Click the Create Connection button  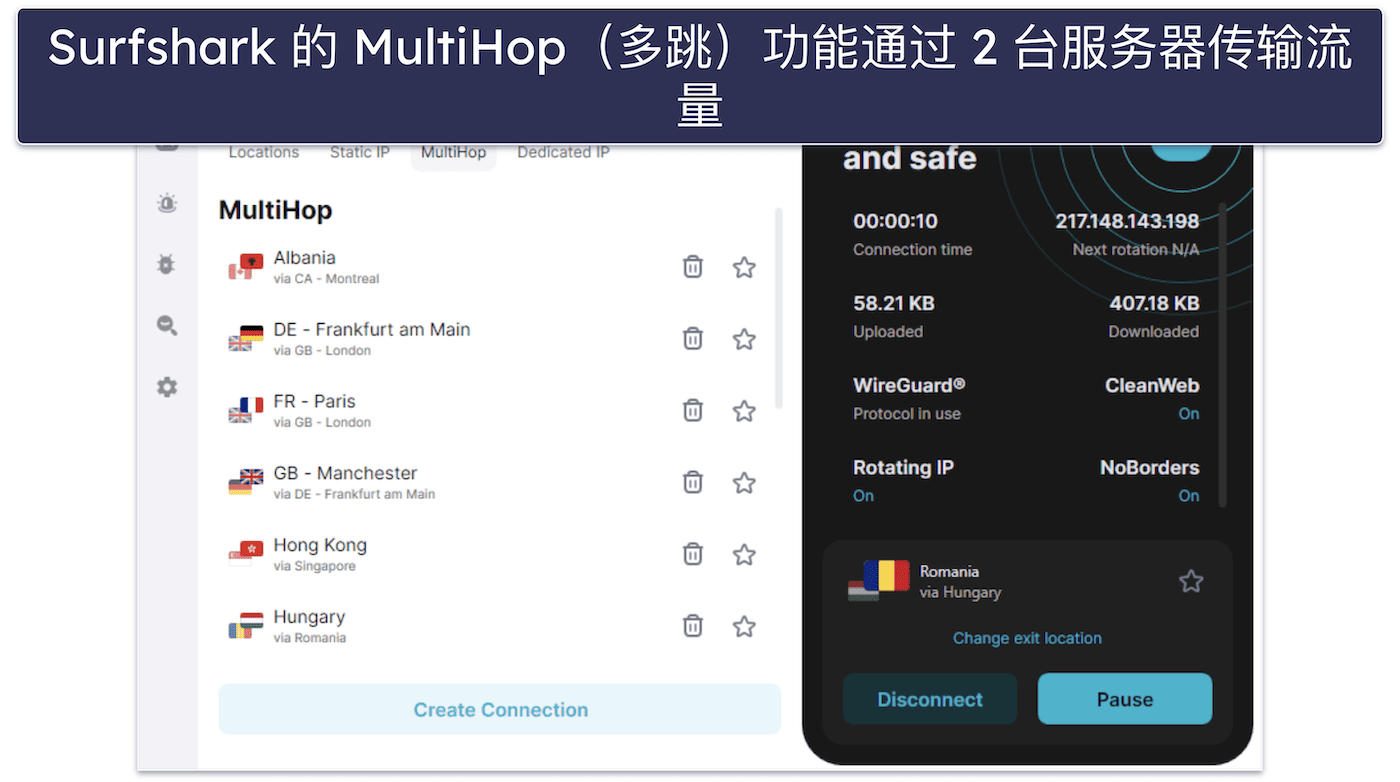point(500,710)
